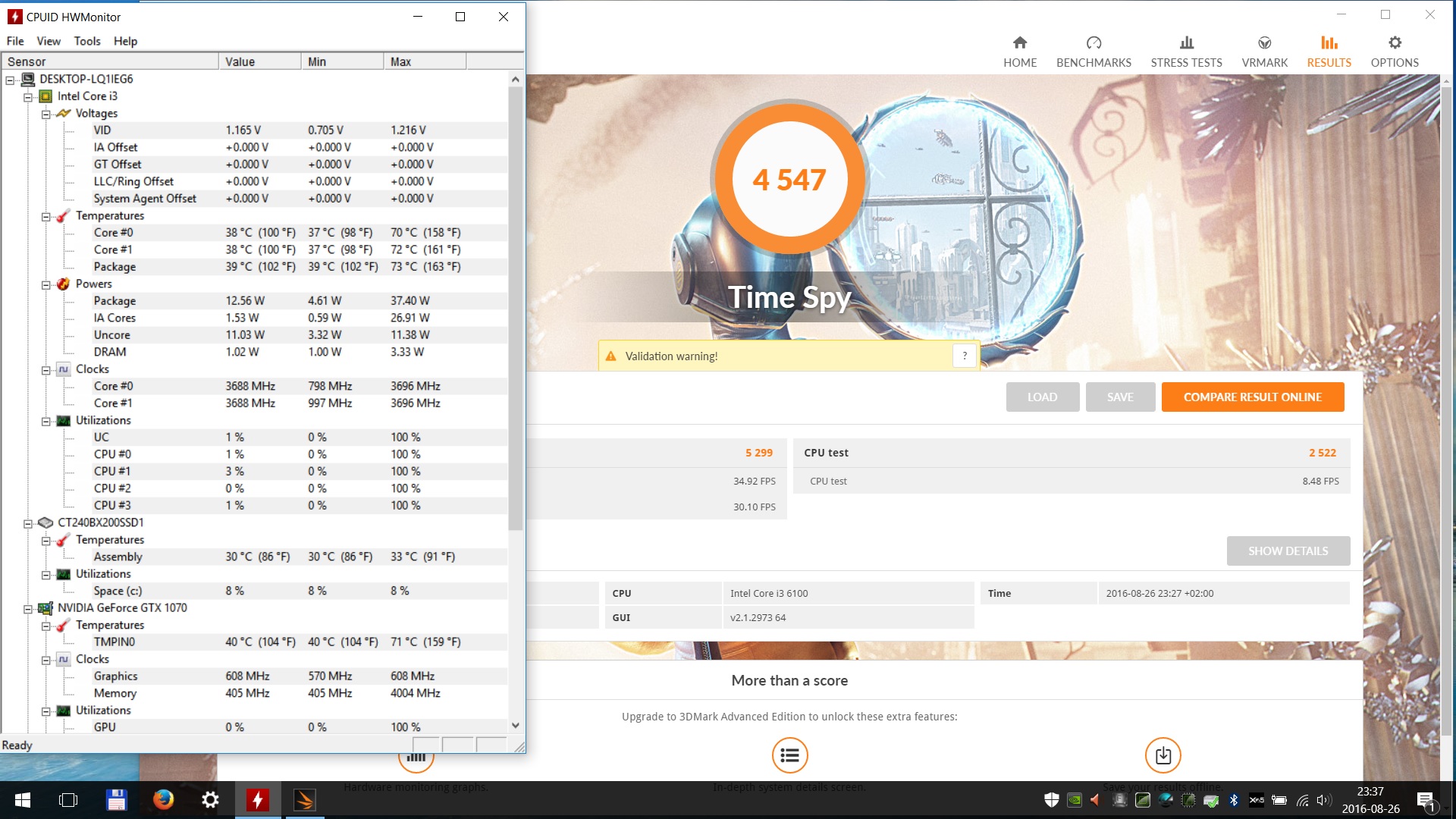Open the Tools menu in HWMonitor
This screenshot has width=1456, height=819.
pyautogui.click(x=87, y=41)
